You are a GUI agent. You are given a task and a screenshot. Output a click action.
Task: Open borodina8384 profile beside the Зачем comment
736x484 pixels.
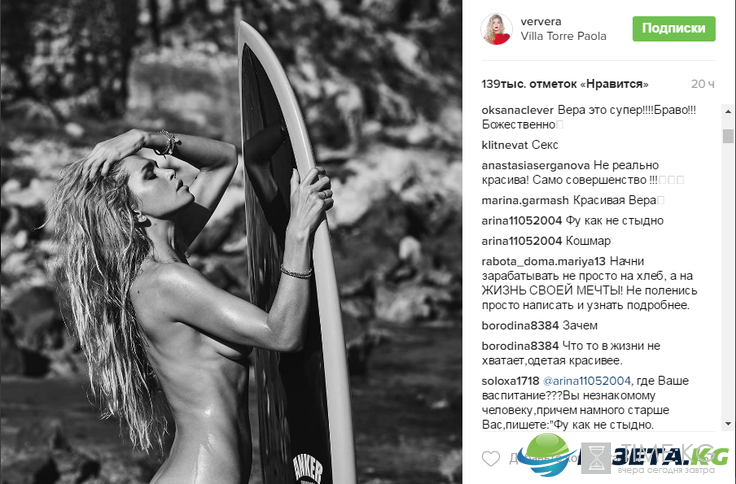tap(520, 325)
